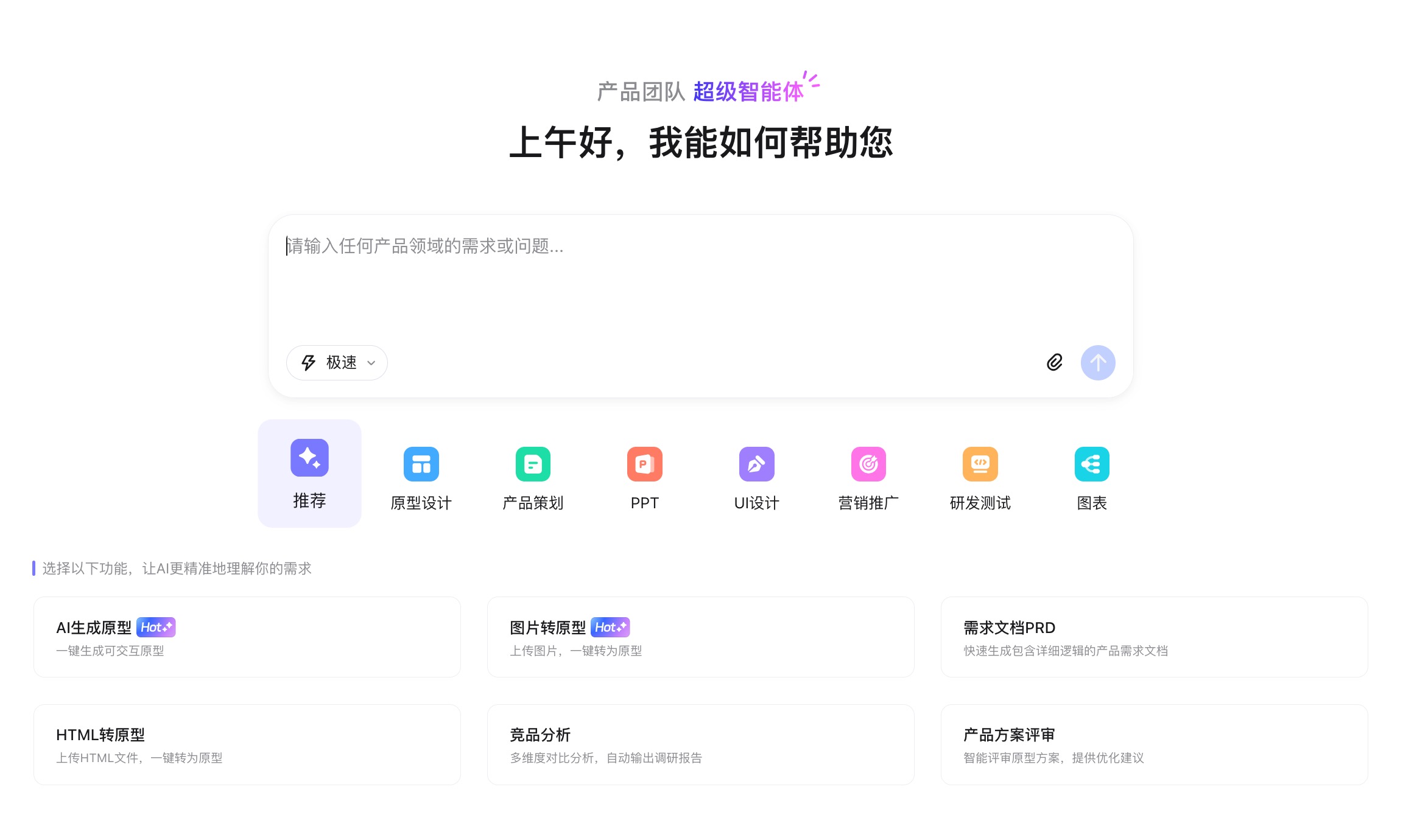This screenshot has height=840, width=1403.
Task: Switch to the 推荐 tab
Action: (309, 474)
